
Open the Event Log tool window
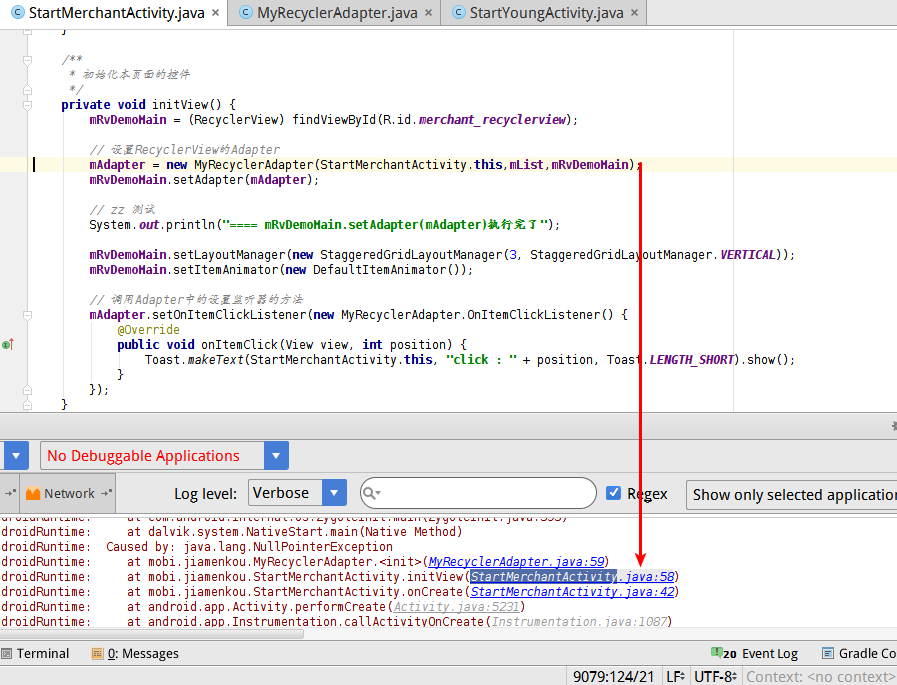tap(754, 654)
